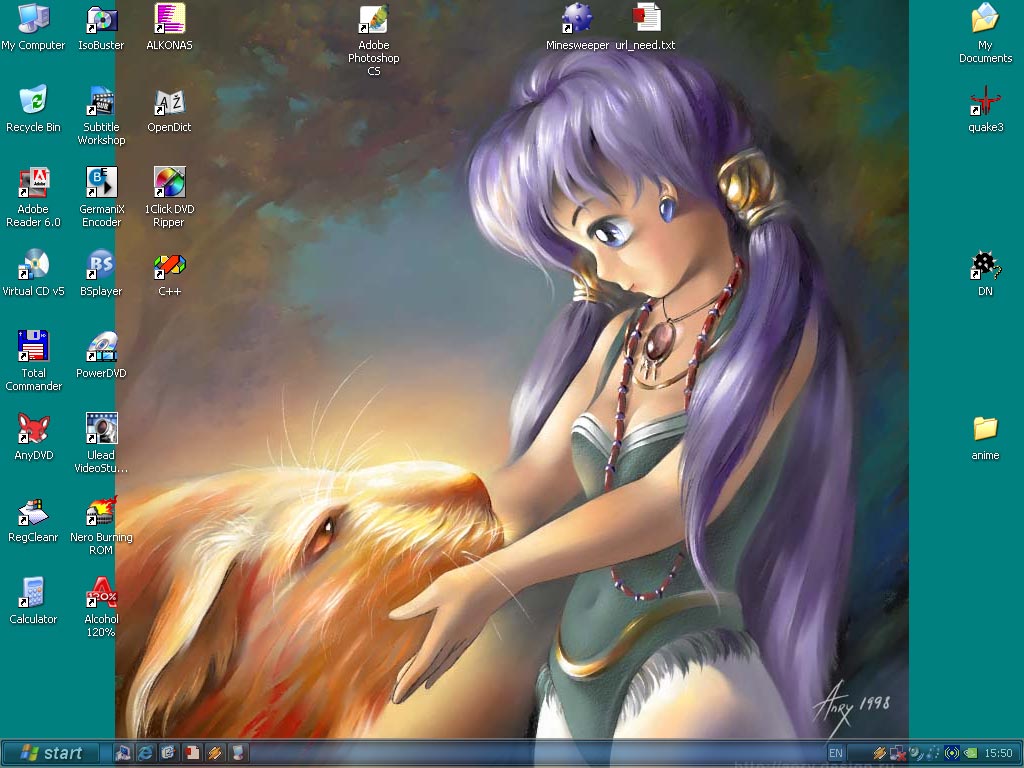
Task: Launch Internet Explorer from Quick Launch
Action: (146, 753)
